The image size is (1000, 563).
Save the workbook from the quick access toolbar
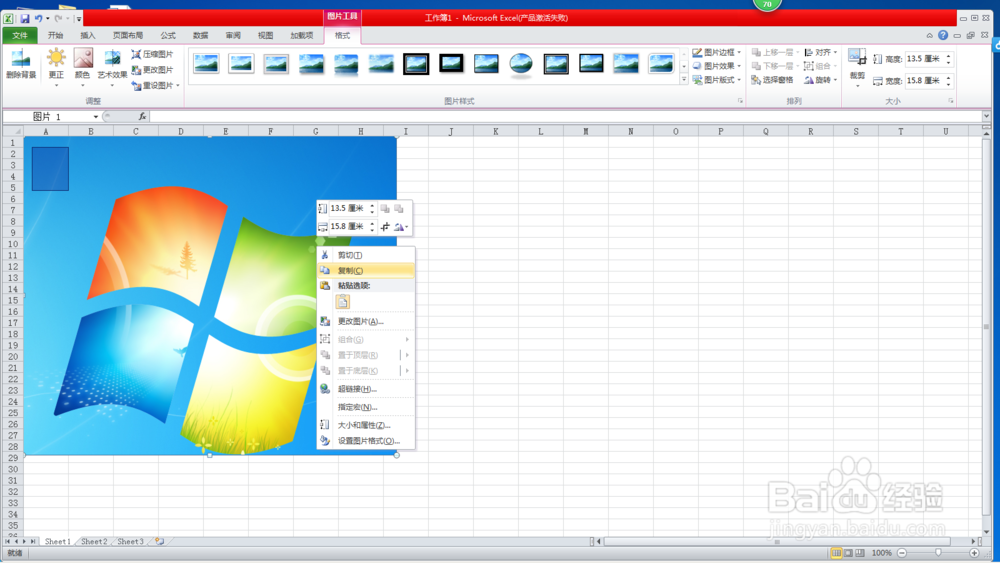25,18
